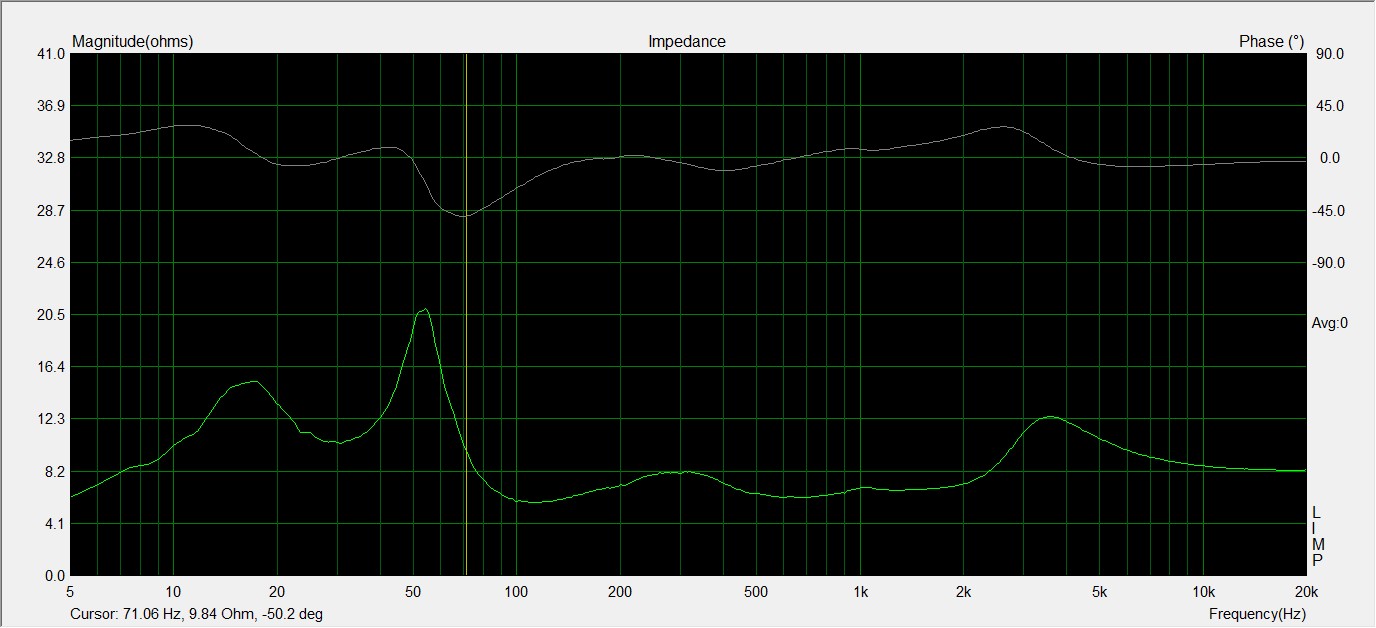Click the '5k' frequency axis label
Image resolution: width=1376 pixels, height=628 pixels.
(1100, 590)
